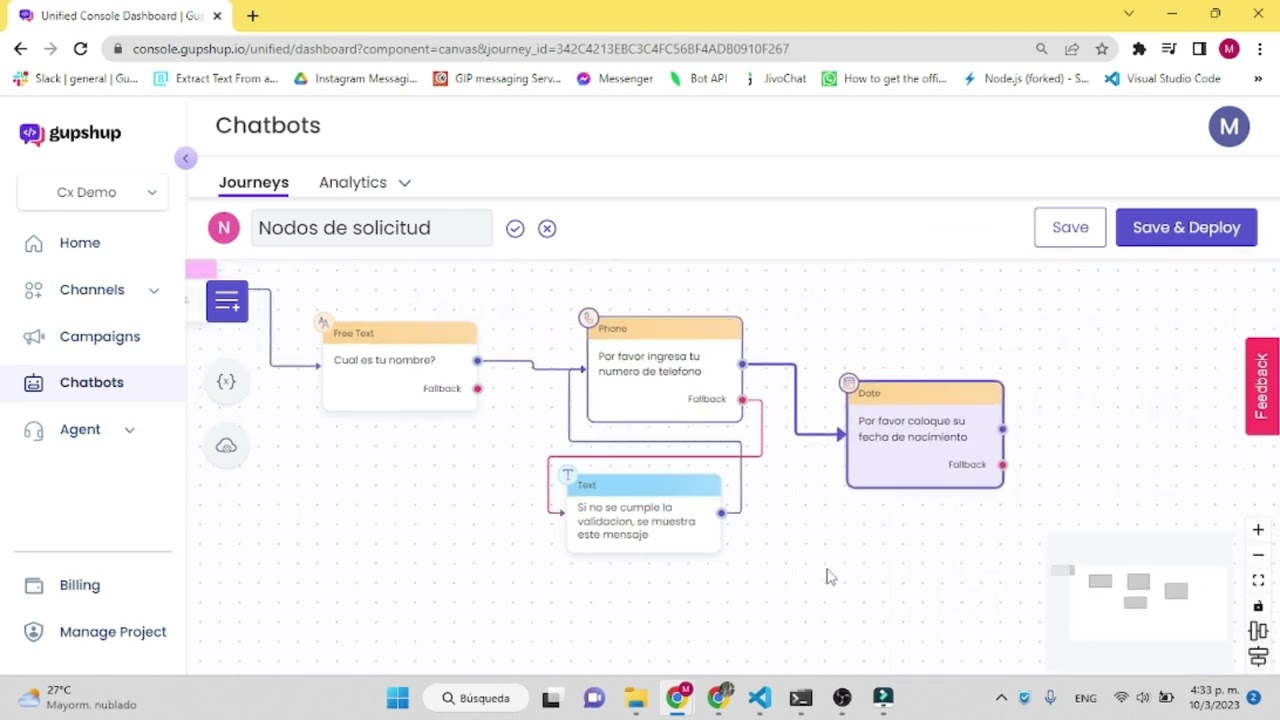This screenshot has width=1280, height=720.
Task: Fit canvas view to screen
Action: point(1258,581)
